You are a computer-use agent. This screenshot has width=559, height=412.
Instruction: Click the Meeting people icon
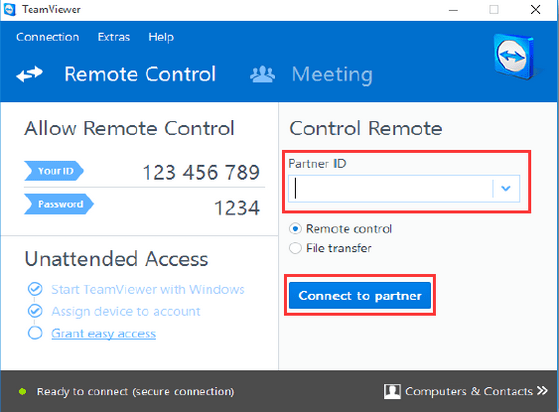point(263,74)
